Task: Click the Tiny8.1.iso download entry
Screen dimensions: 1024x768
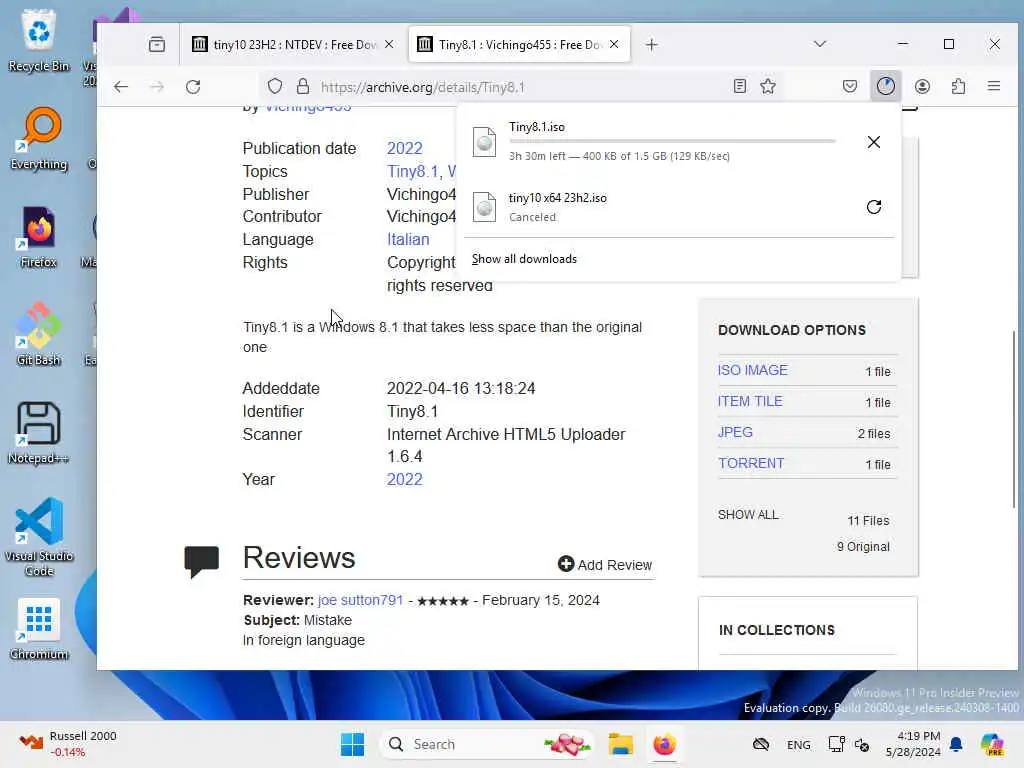Action: (653, 142)
